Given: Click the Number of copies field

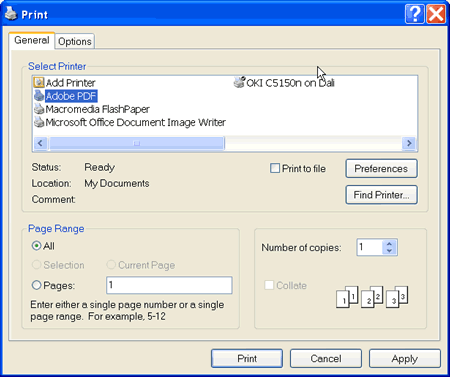Looking at the screenshot, I should coord(369,247).
